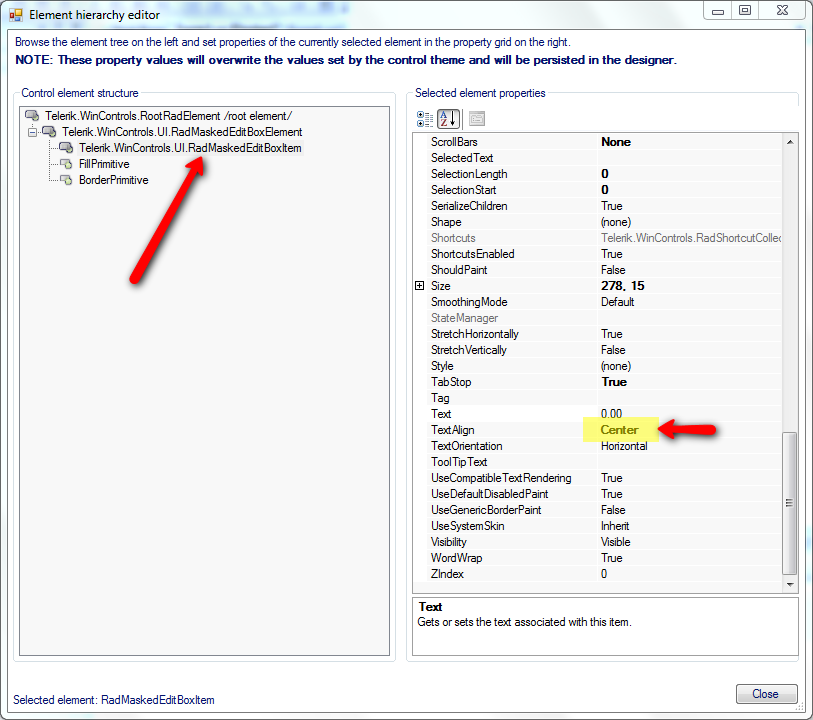Close the dialog with the Close button

point(766,694)
